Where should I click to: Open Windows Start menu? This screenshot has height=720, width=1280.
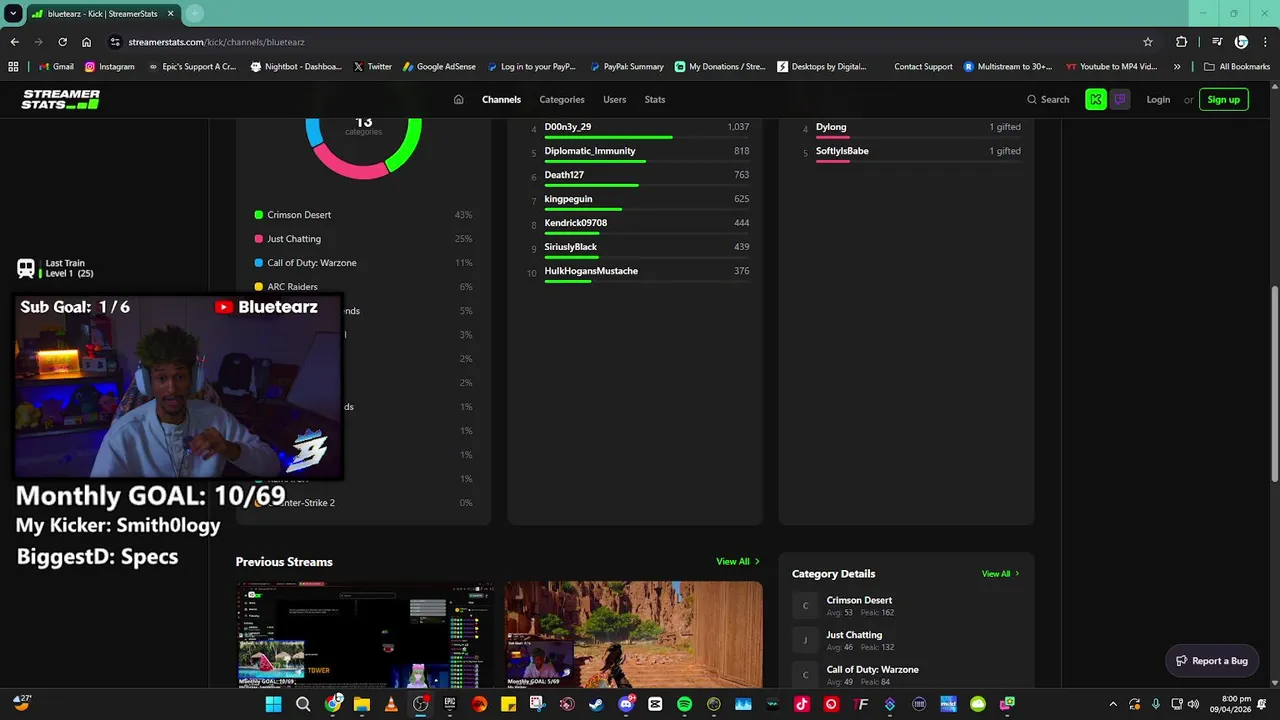click(273, 704)
